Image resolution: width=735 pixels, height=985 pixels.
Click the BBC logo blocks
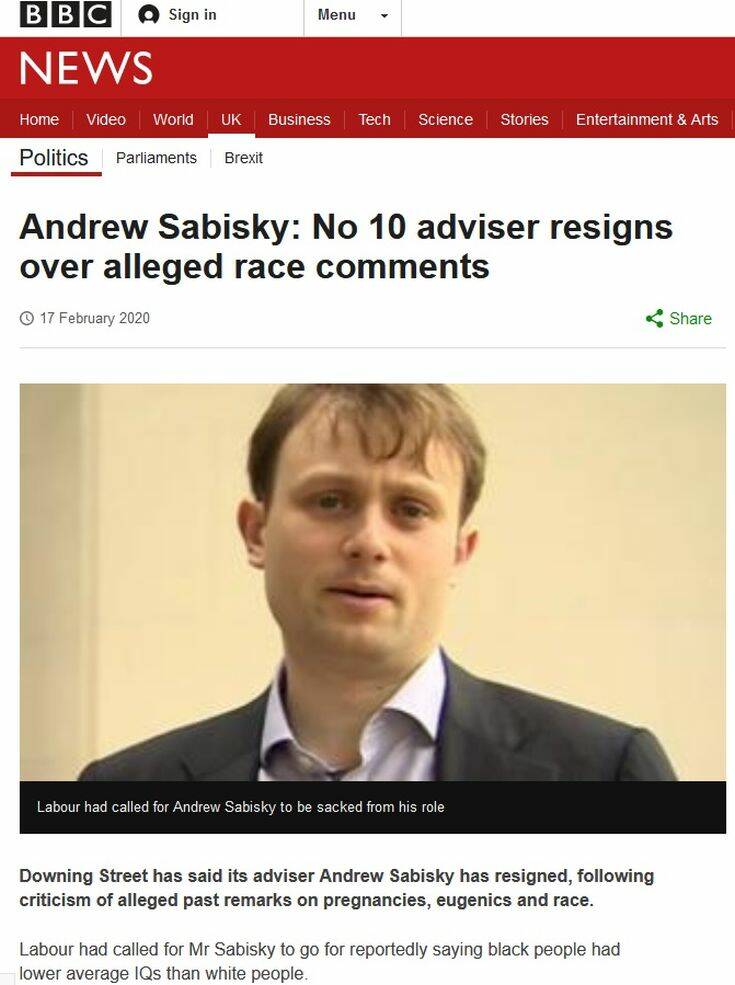pyautogui.click(x=65, y=14)
